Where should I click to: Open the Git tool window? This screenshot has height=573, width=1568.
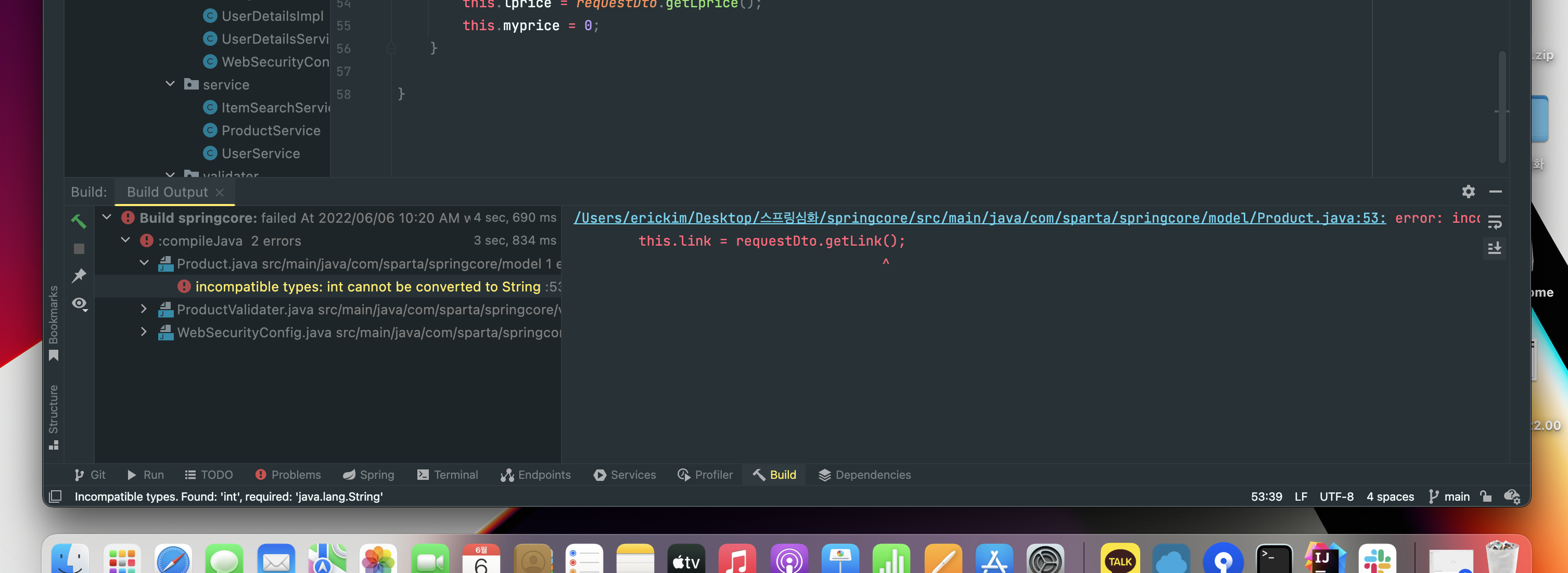(x=90, y=474)
